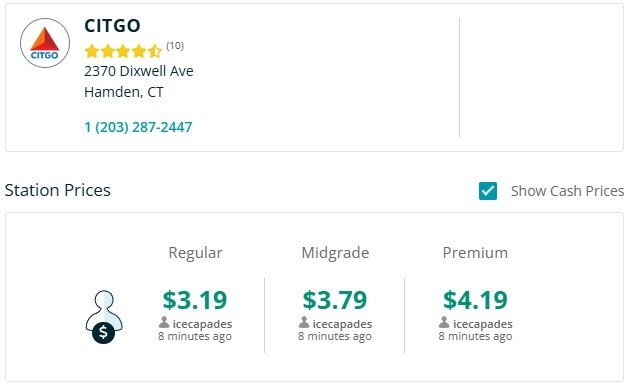This screenshot has height=388, width=631.
Task: Call the 1 (203) 287-2447 phone link
Action: [138, 127]
